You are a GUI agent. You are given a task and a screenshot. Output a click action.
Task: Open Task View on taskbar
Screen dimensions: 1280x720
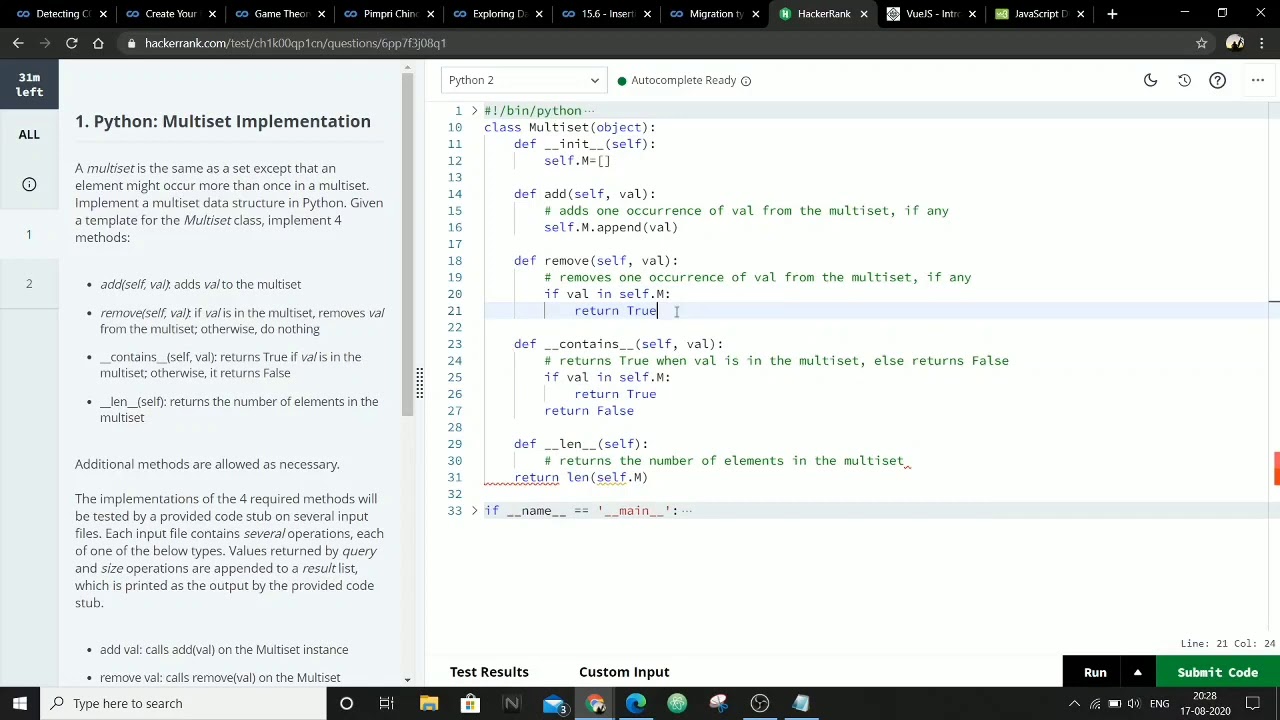coord(386,703)
